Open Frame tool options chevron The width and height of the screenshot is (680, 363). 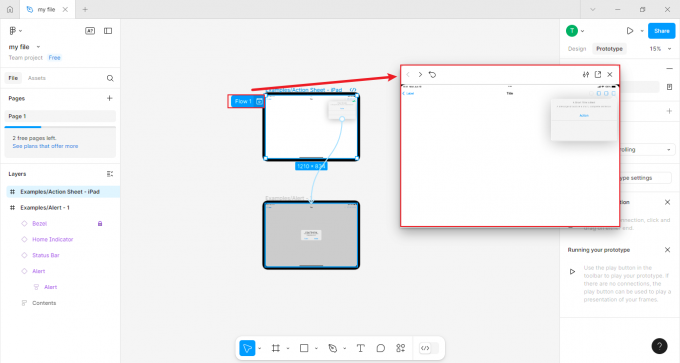click(x=288, y=348)
